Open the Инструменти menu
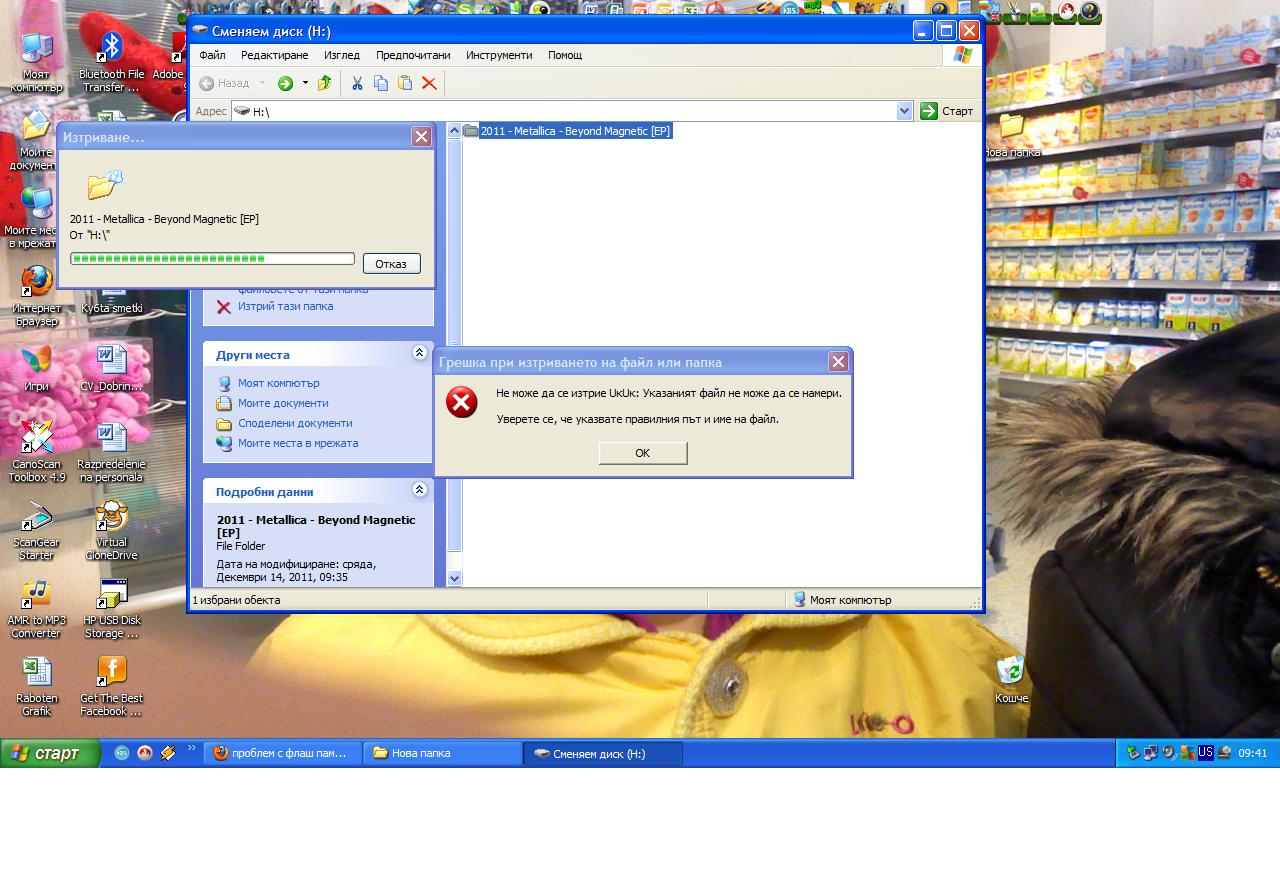The image size is (1280, 896). point(499,55)
